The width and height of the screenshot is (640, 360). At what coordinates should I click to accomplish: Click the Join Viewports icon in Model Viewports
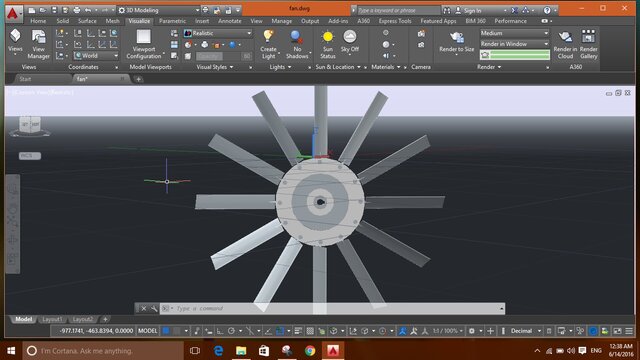174,44
